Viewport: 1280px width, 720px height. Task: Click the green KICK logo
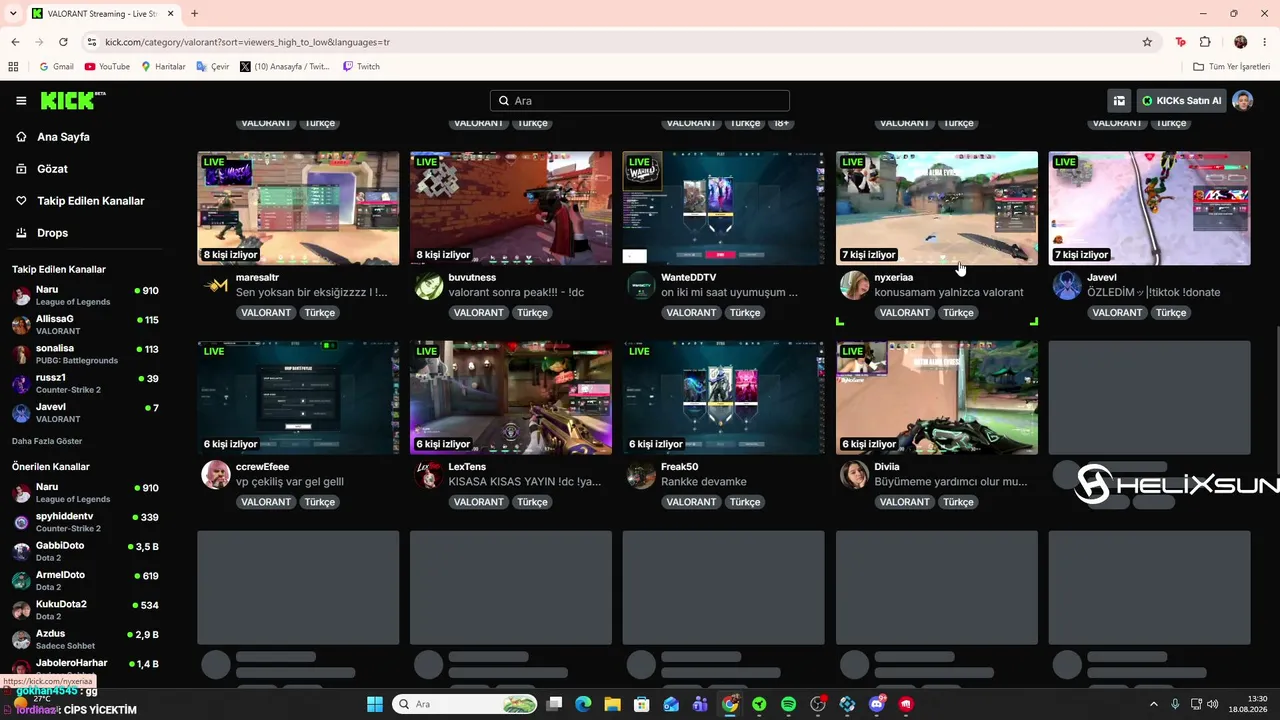pos(72,100)
